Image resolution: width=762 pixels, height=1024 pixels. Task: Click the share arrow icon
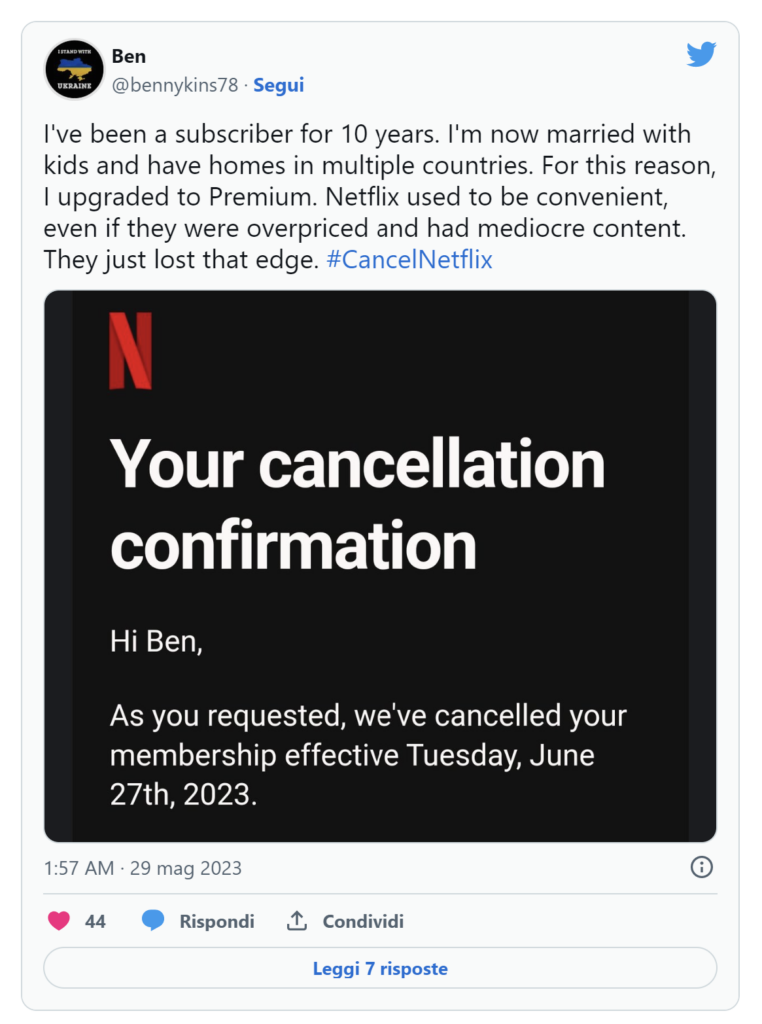(x=296, y=921)
